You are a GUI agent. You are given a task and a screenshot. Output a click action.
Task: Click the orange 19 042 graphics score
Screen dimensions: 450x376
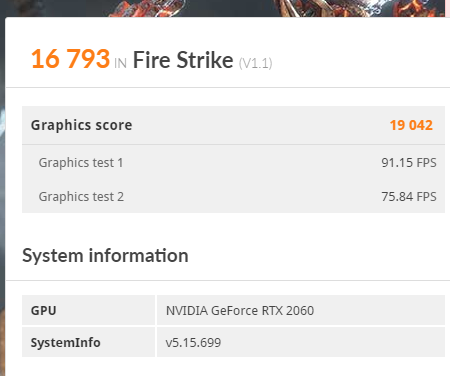(411, 125)
